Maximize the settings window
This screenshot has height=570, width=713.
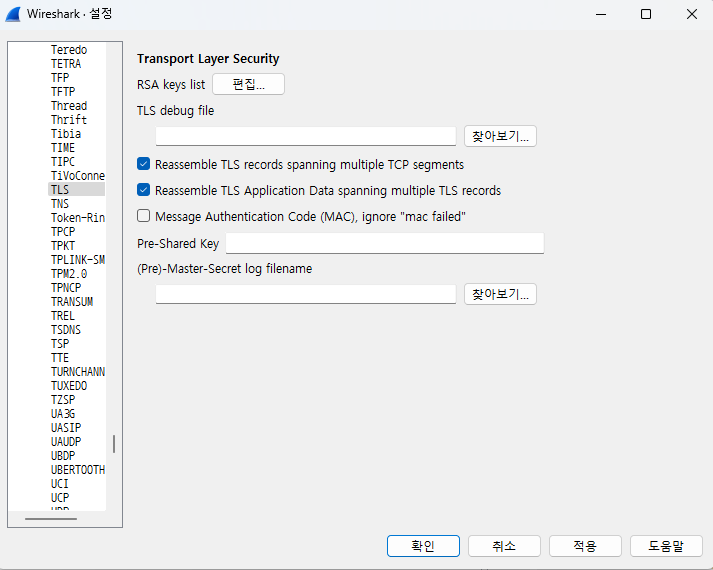[646, 14]
